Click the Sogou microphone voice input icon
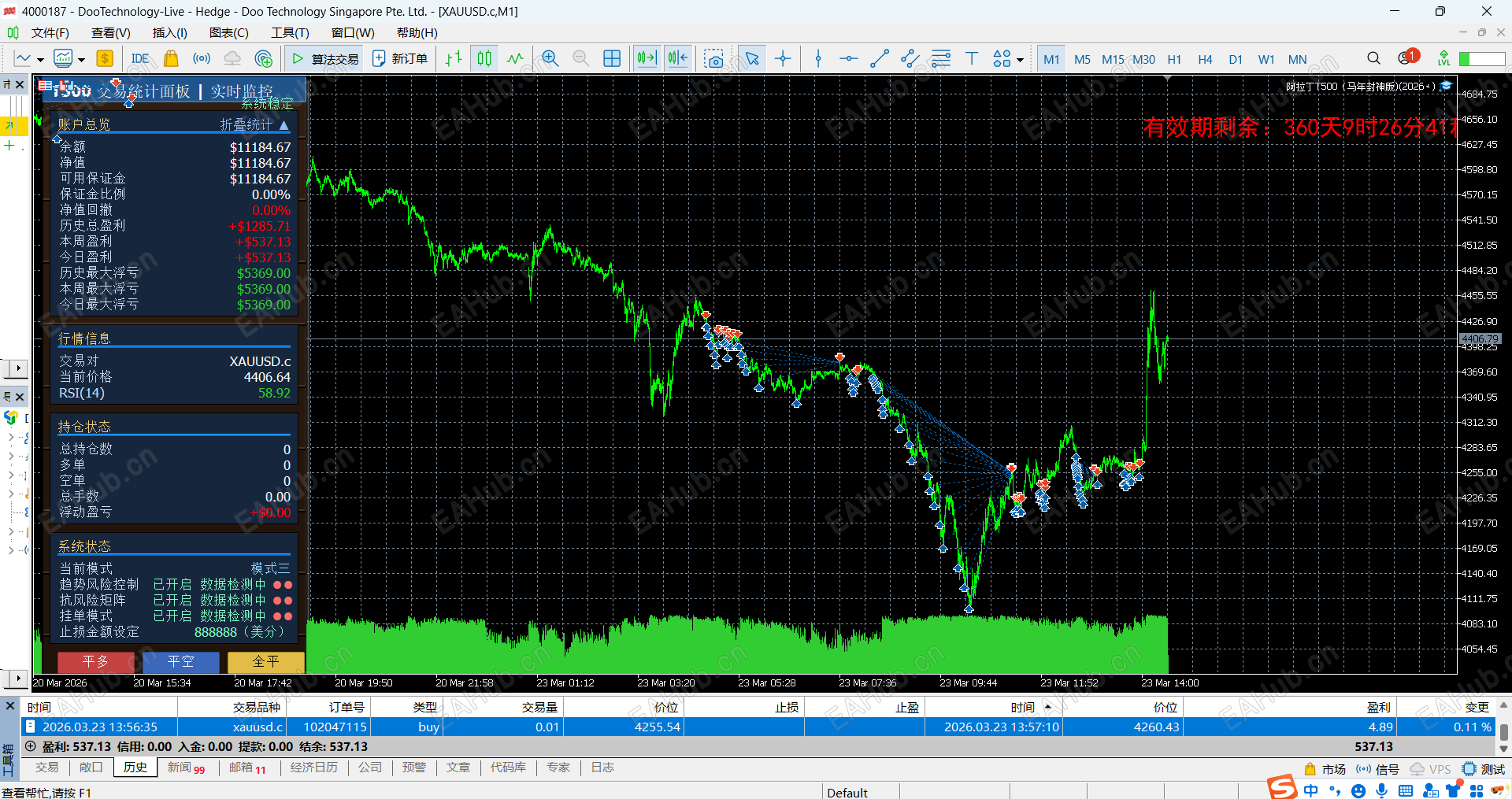1512x799 pixels. coord(1382,790)
